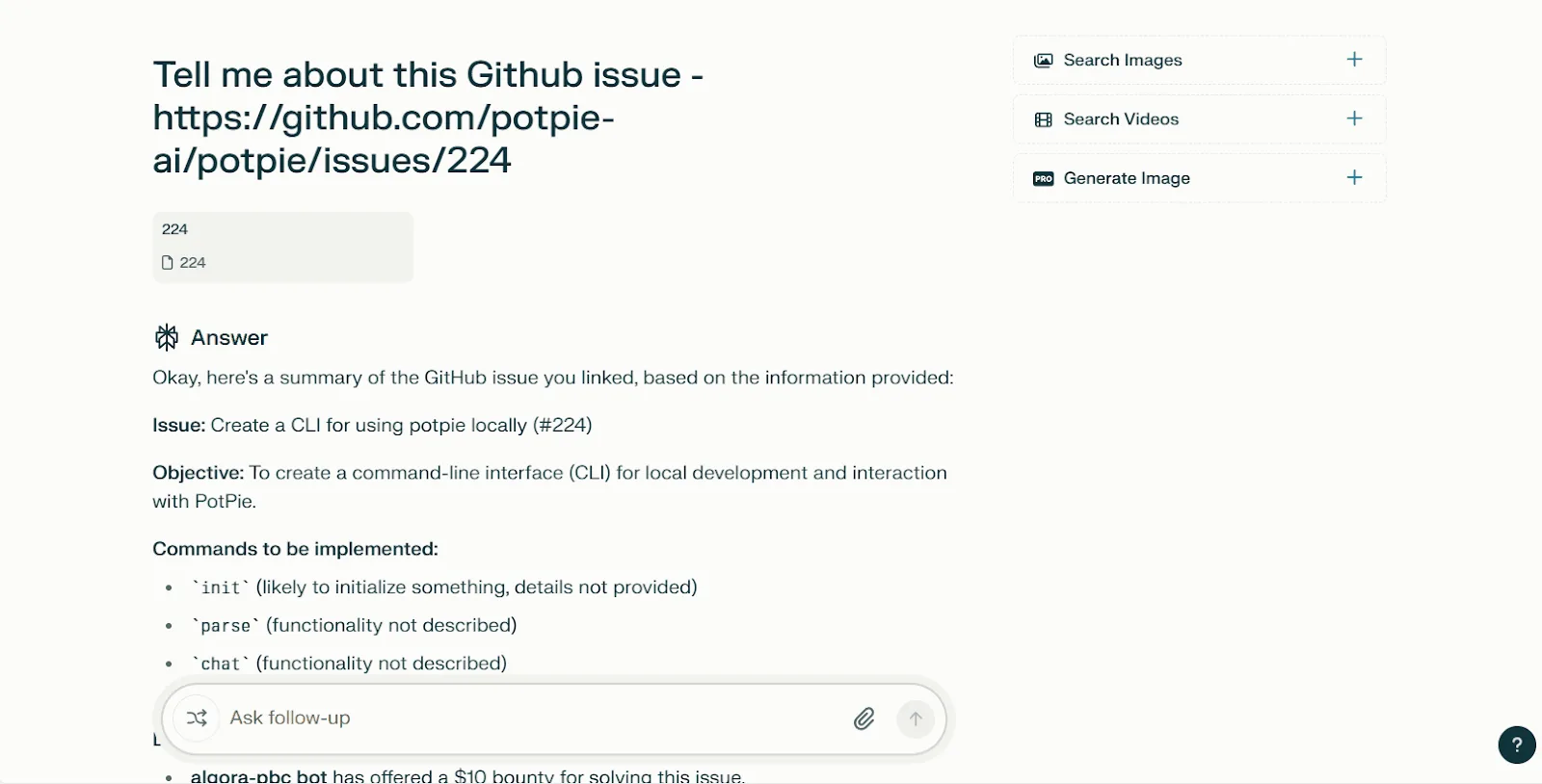Click the shuffle focus mode icon
Viewport: 1542px width, 784px height.
click(197, 719)
